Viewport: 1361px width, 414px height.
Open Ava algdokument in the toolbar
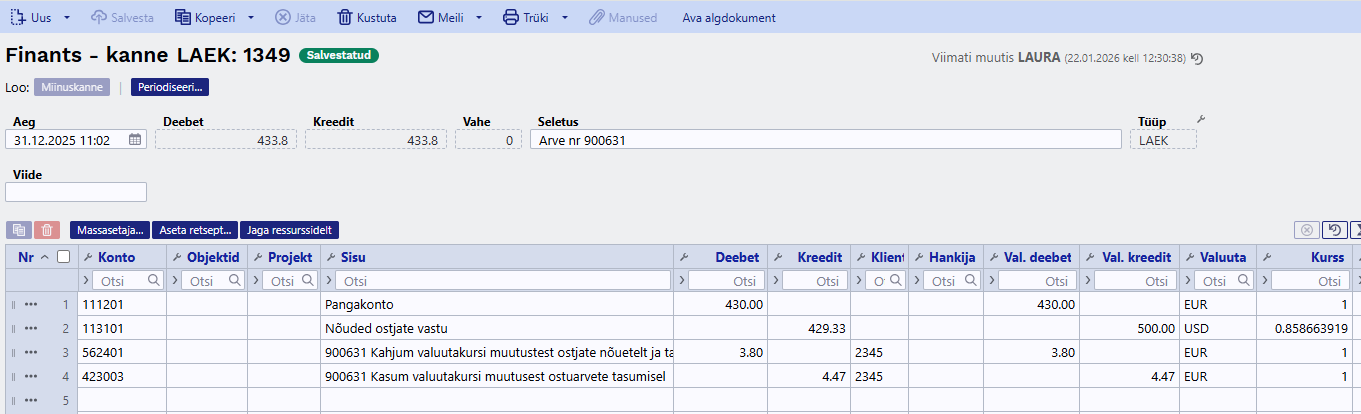[728, 18]
